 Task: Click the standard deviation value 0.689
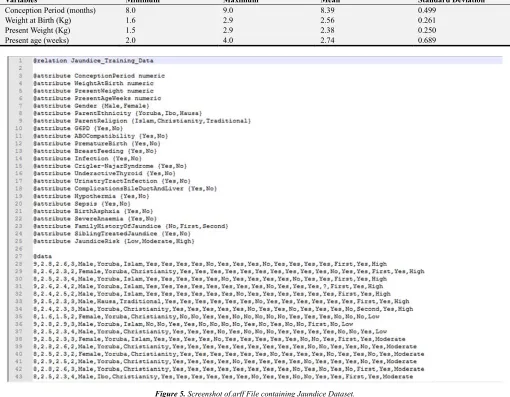[x=427, y=40]
